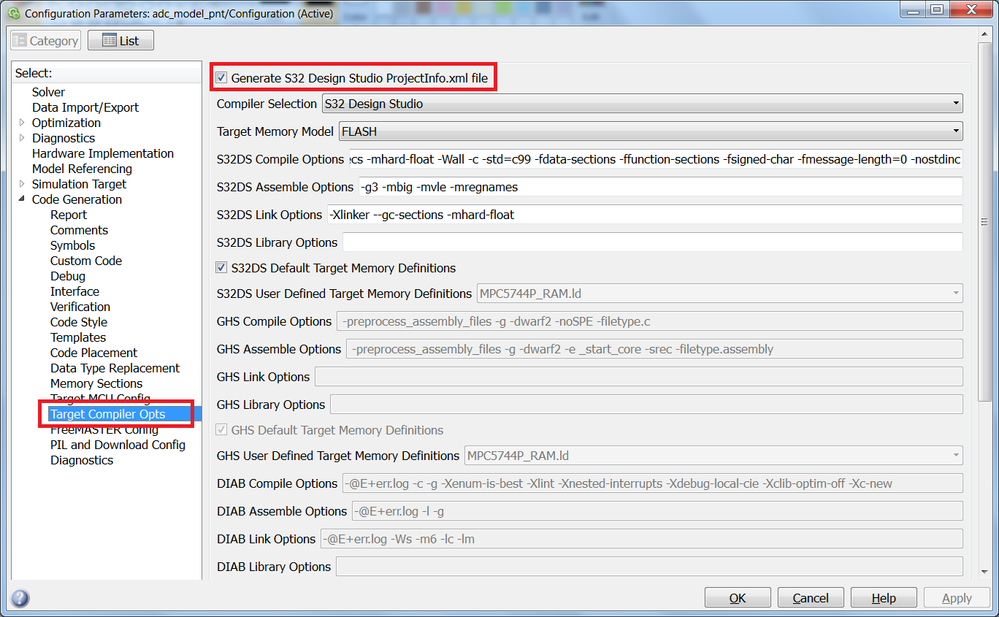Select Comments under Code Generation
This screenshot has width=999, height=617.
tap(79, 230)
